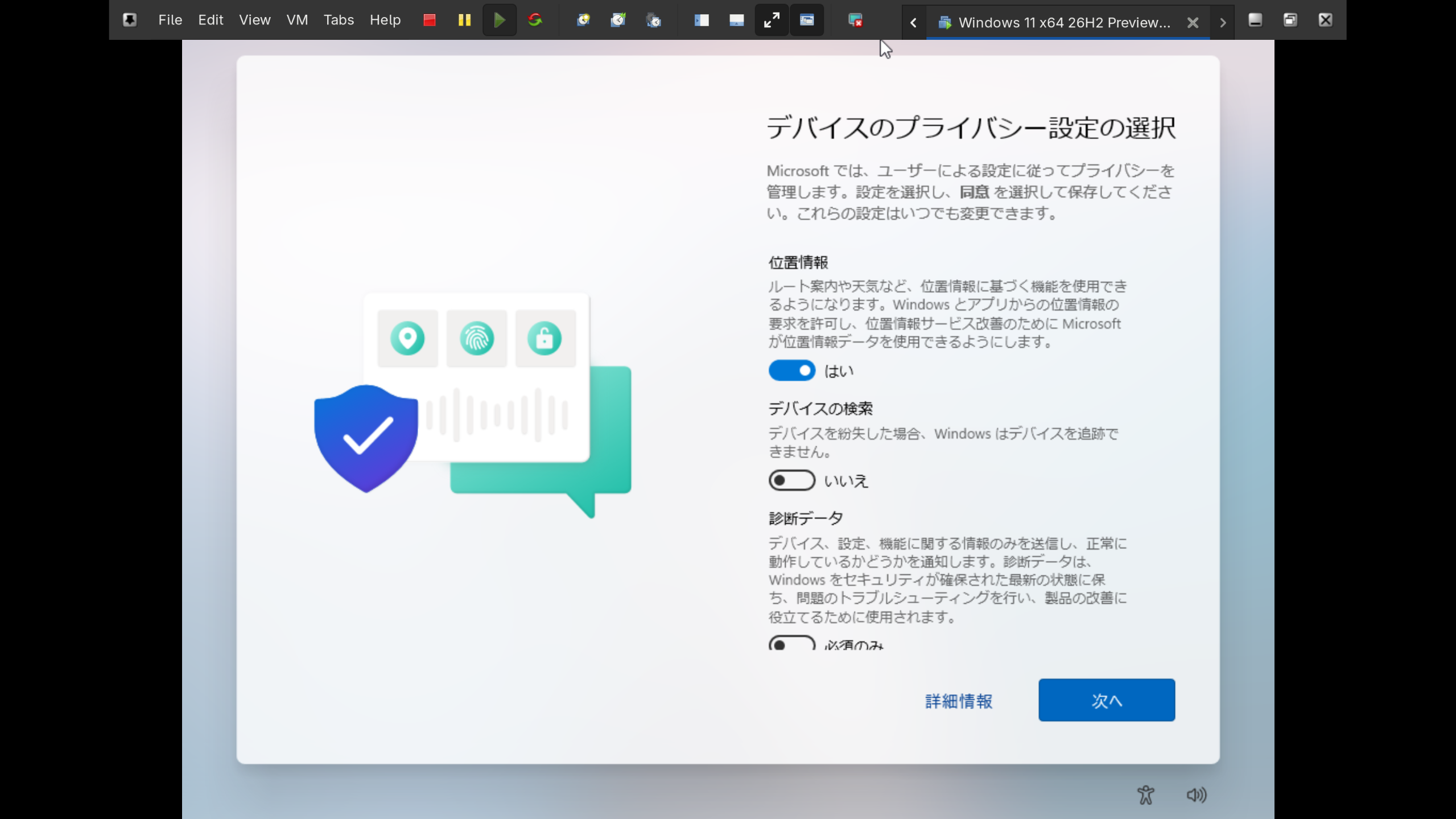1456x819 pixels.
Task: Click the volume speaker icon in setup
Action: [1196, 795]
